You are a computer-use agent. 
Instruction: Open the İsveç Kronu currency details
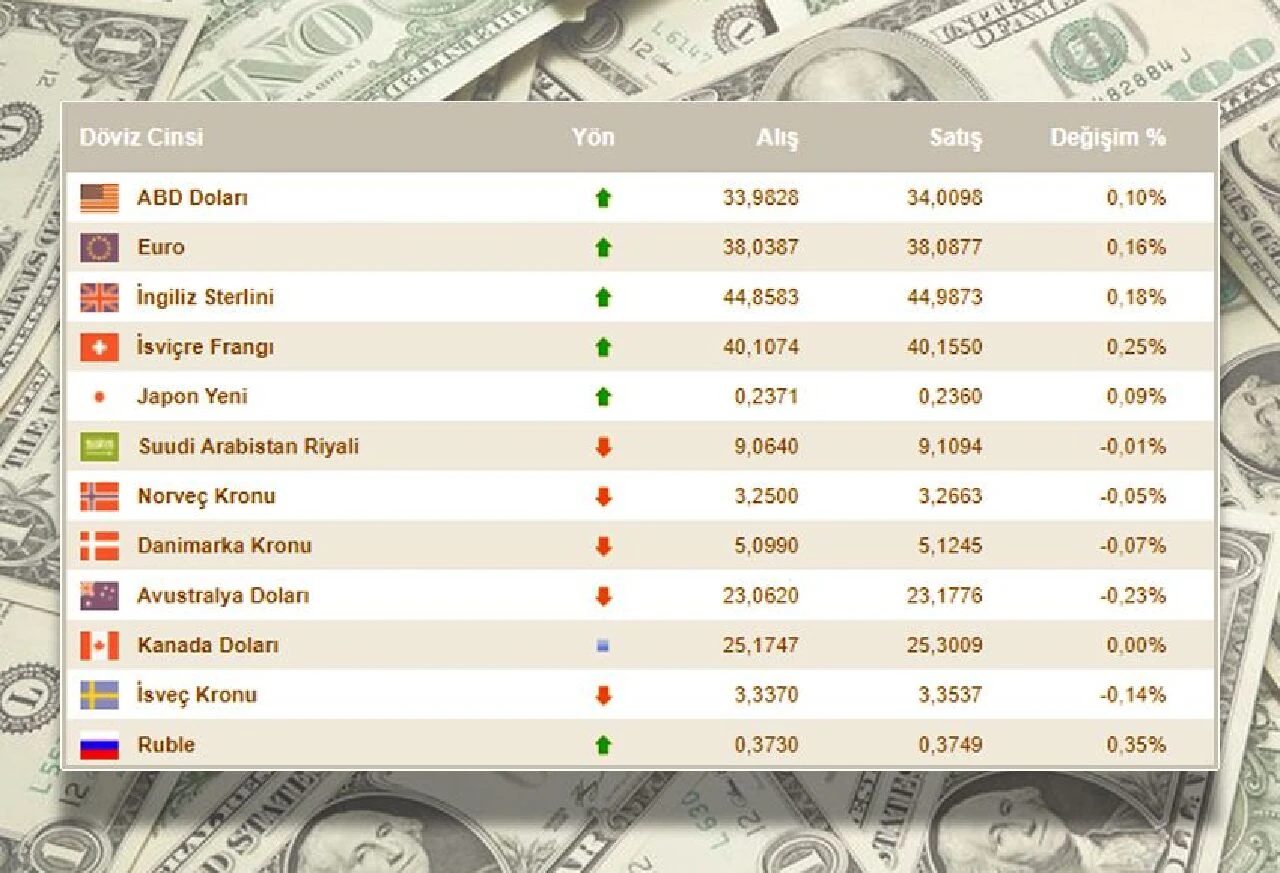[195, 695]
